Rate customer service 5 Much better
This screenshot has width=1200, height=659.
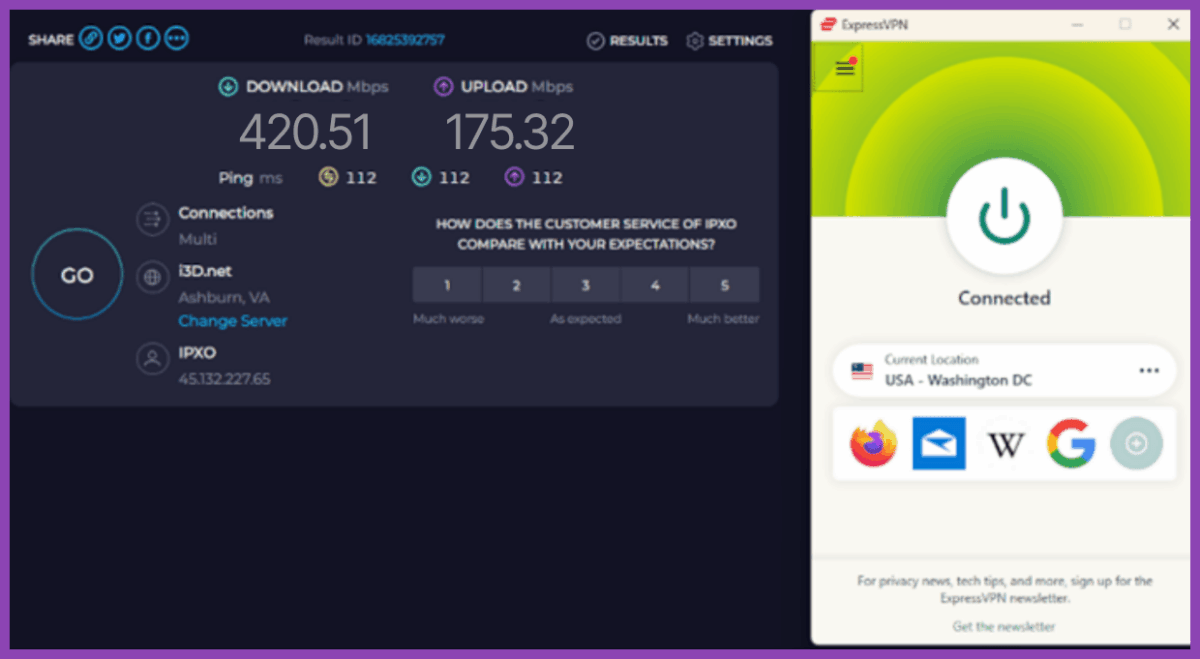point(725,285)
